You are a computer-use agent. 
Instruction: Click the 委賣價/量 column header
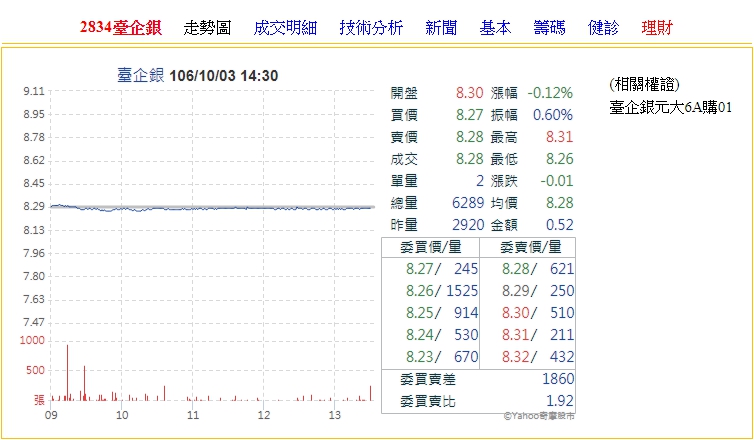coord(530,248)
